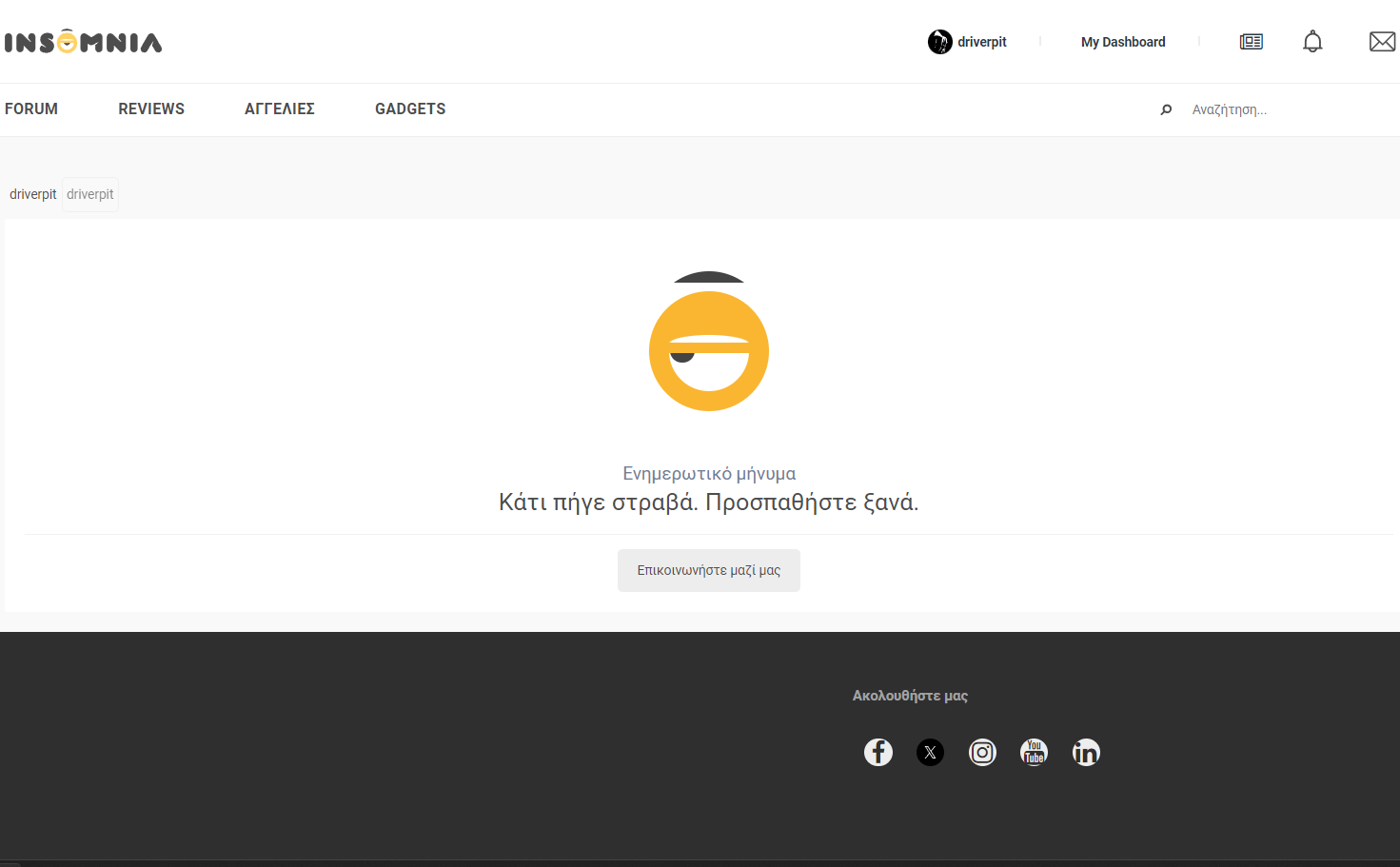Viewport: 1400px width, 867px height.
Task: Open the driverpit username link in header
Action: click(982, 42)
